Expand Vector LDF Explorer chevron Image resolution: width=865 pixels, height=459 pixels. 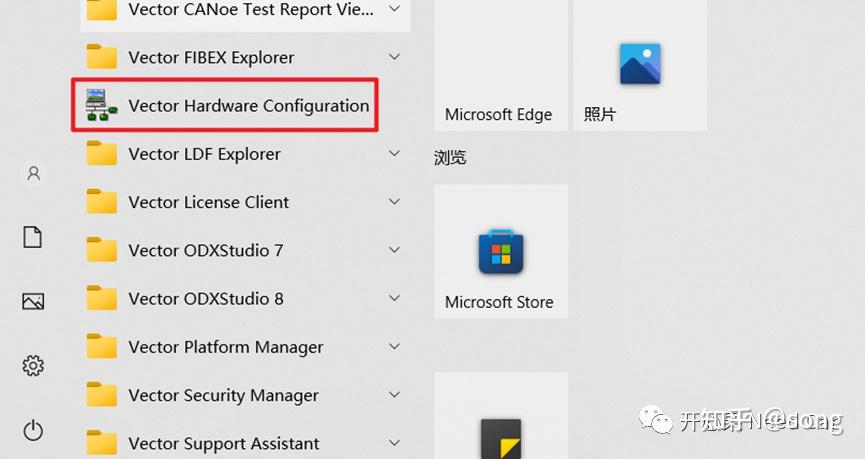tap(394, 154)
